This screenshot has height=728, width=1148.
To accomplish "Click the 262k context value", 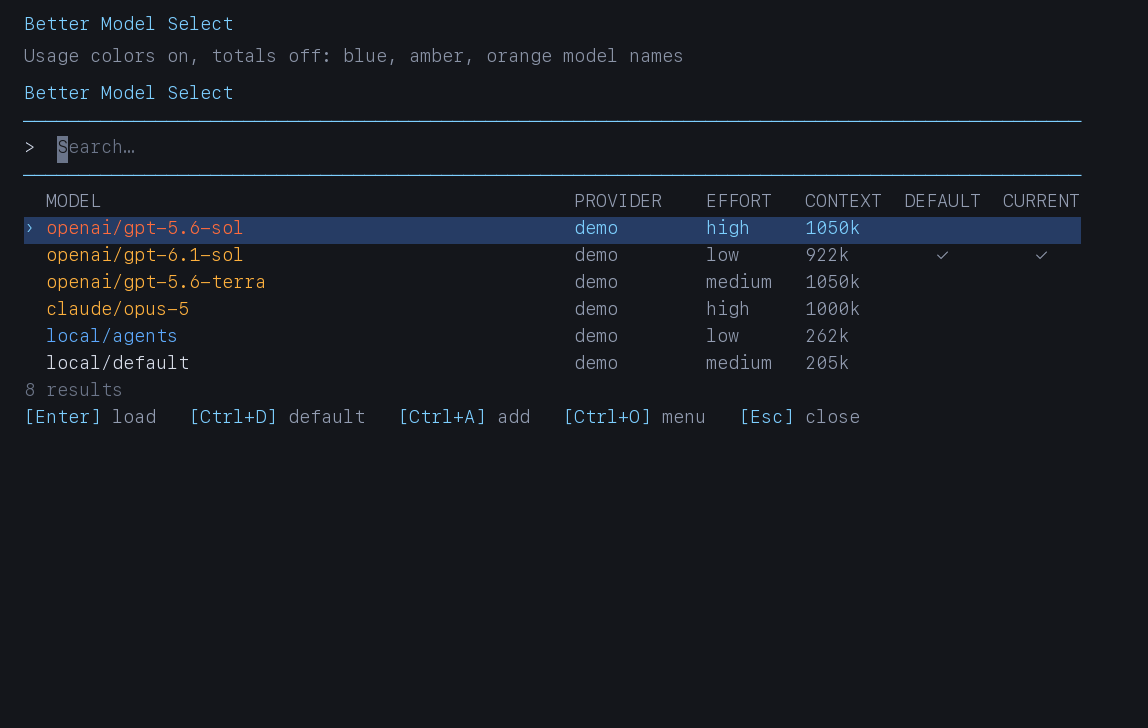I will click(827, 337).
